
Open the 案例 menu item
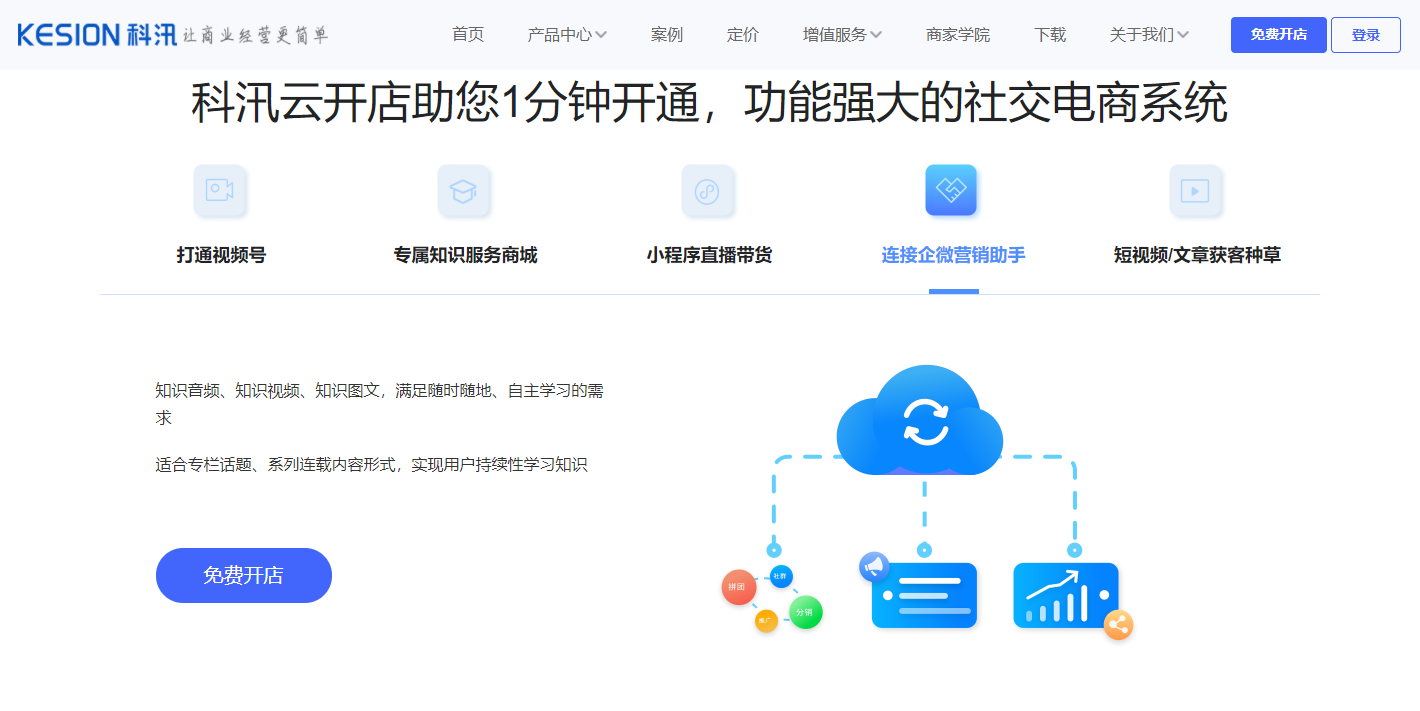click(x=667, y=35)
